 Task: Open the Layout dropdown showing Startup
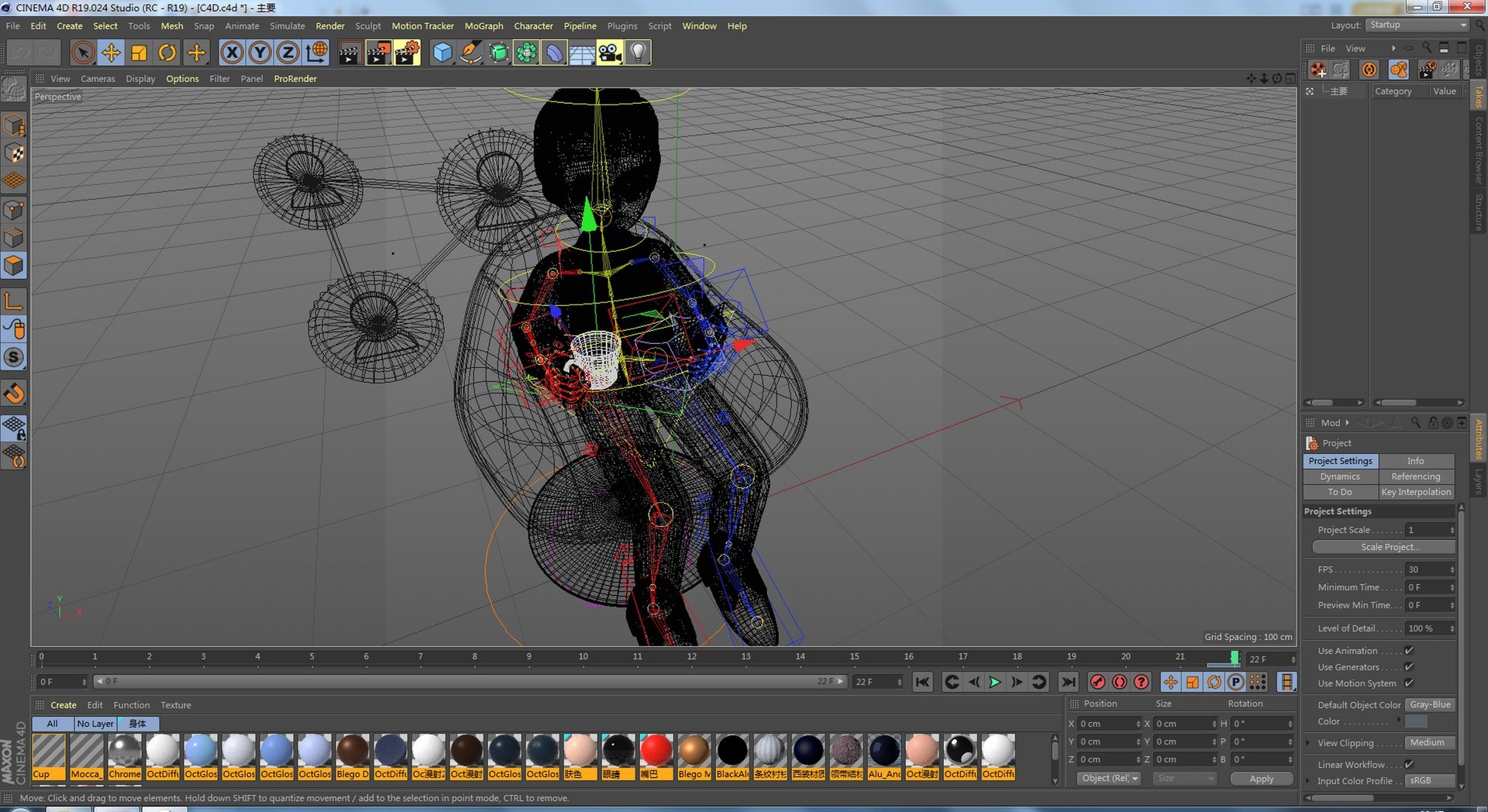click(x=1417, y=26)
